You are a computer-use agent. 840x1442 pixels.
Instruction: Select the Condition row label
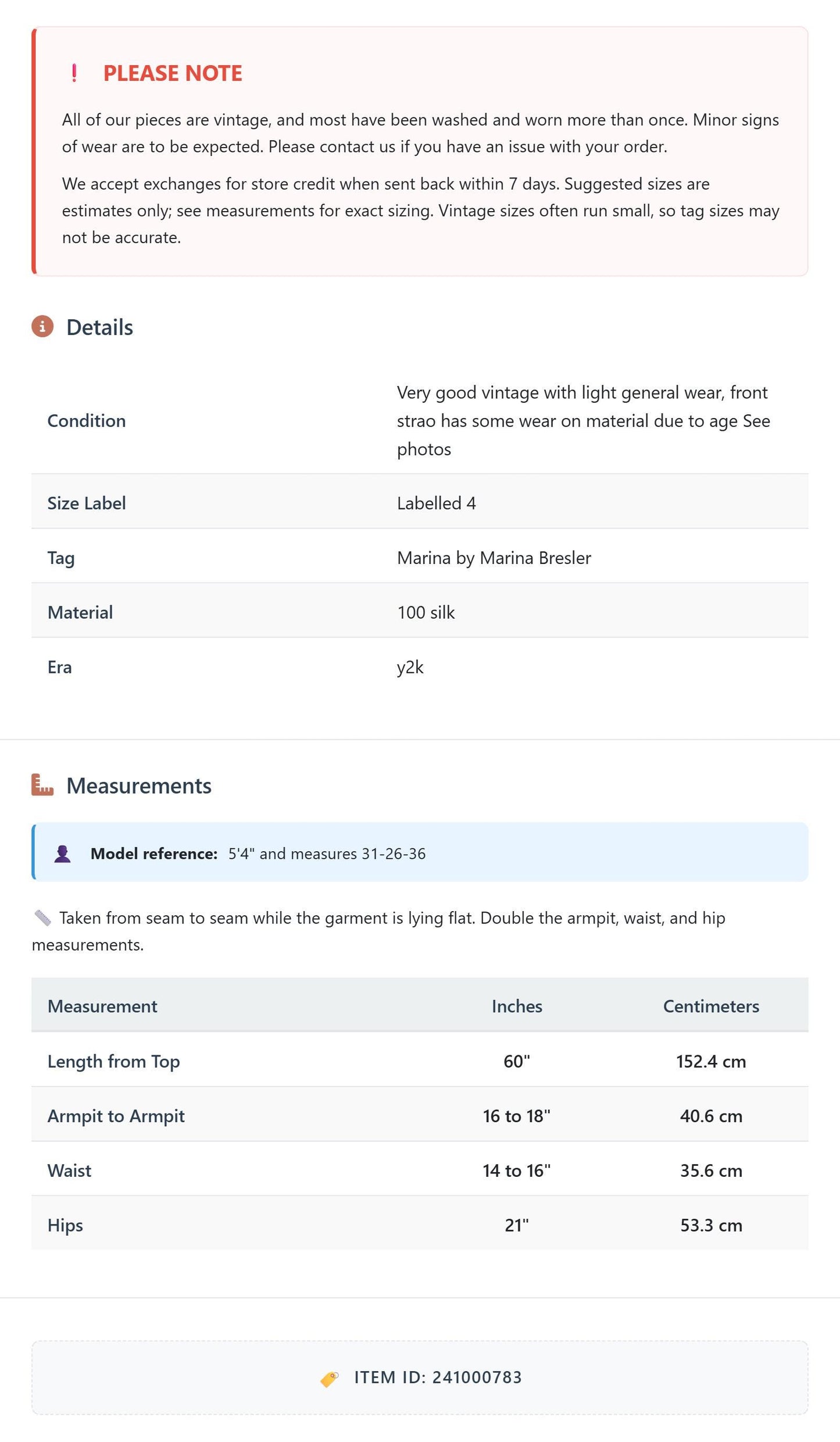87,420
